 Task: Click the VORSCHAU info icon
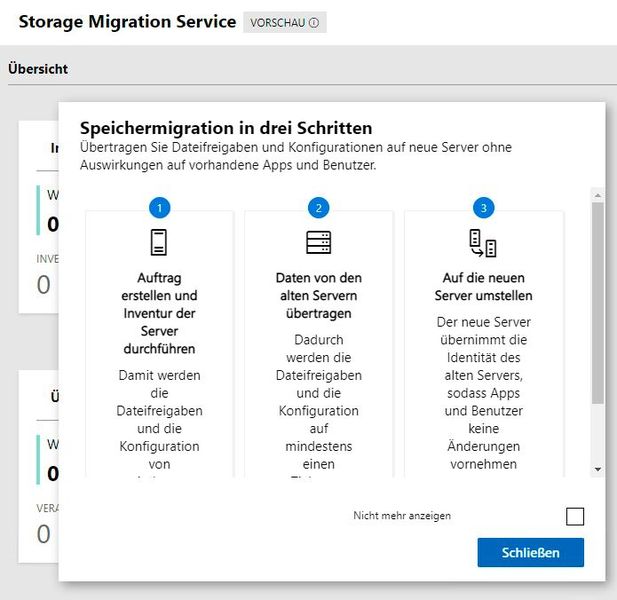[x=314, y=23]
